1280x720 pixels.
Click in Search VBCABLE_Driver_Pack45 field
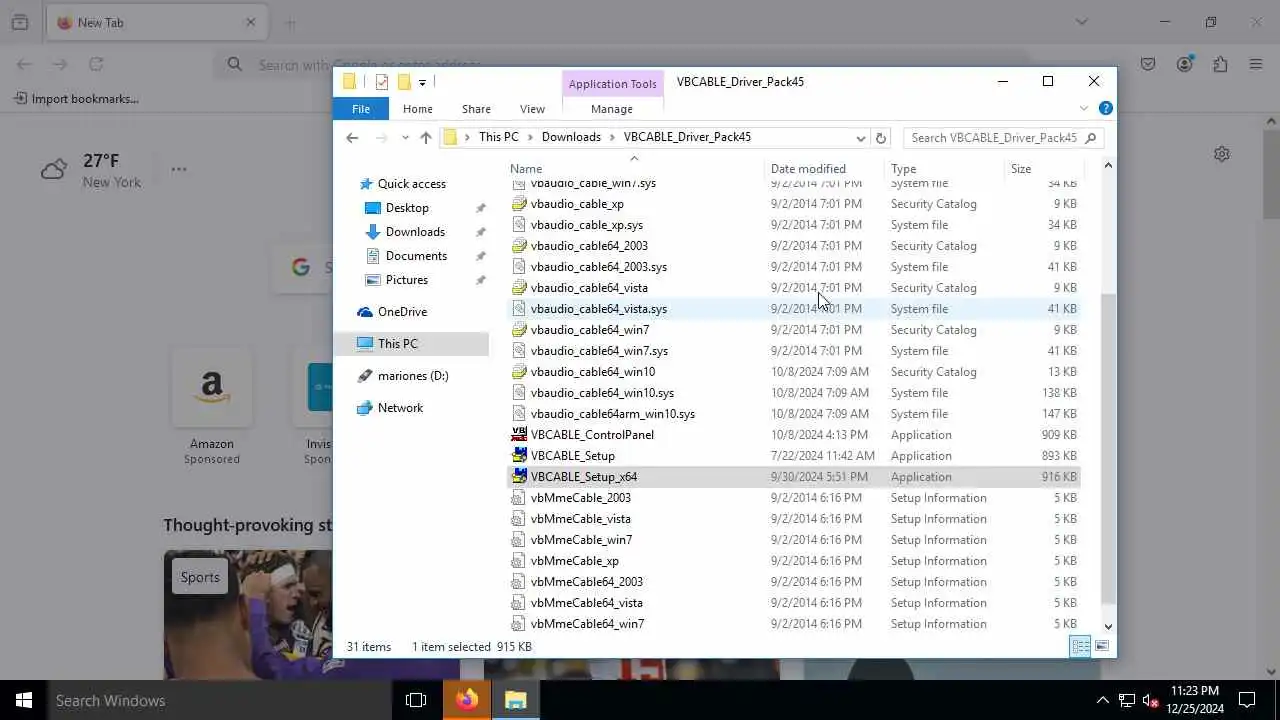tap(1002, 138)
